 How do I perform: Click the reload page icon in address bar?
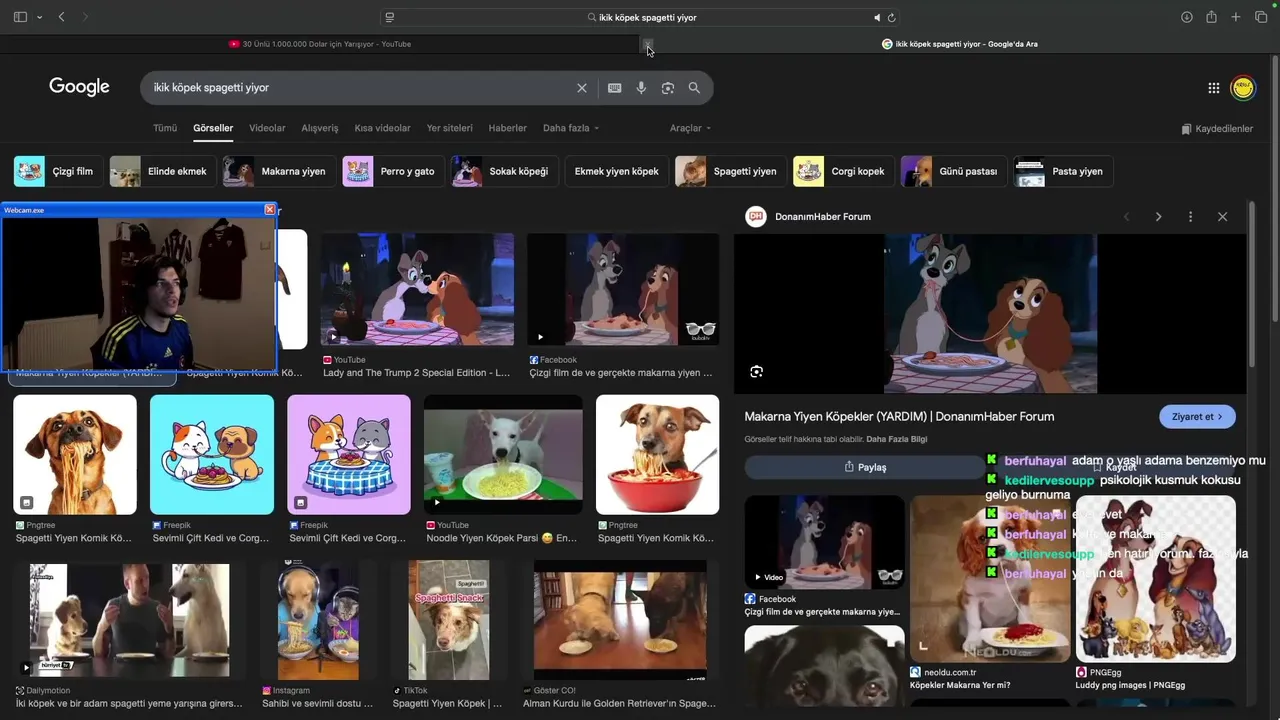891,17
